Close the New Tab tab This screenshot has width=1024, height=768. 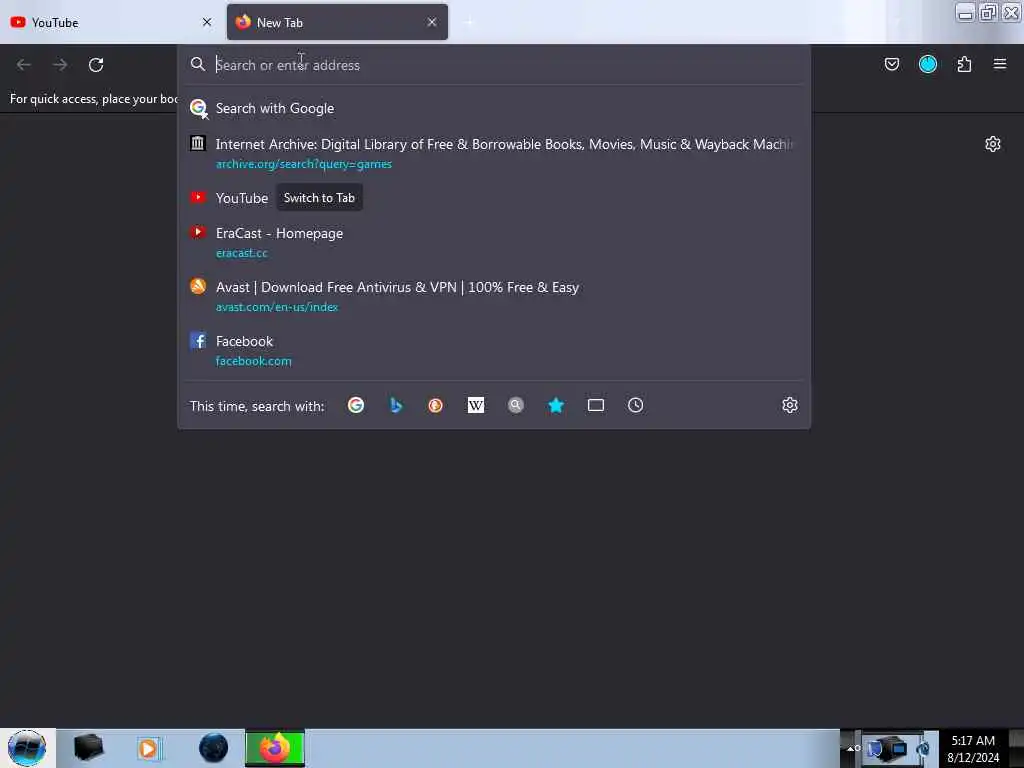tap(432, 22)
